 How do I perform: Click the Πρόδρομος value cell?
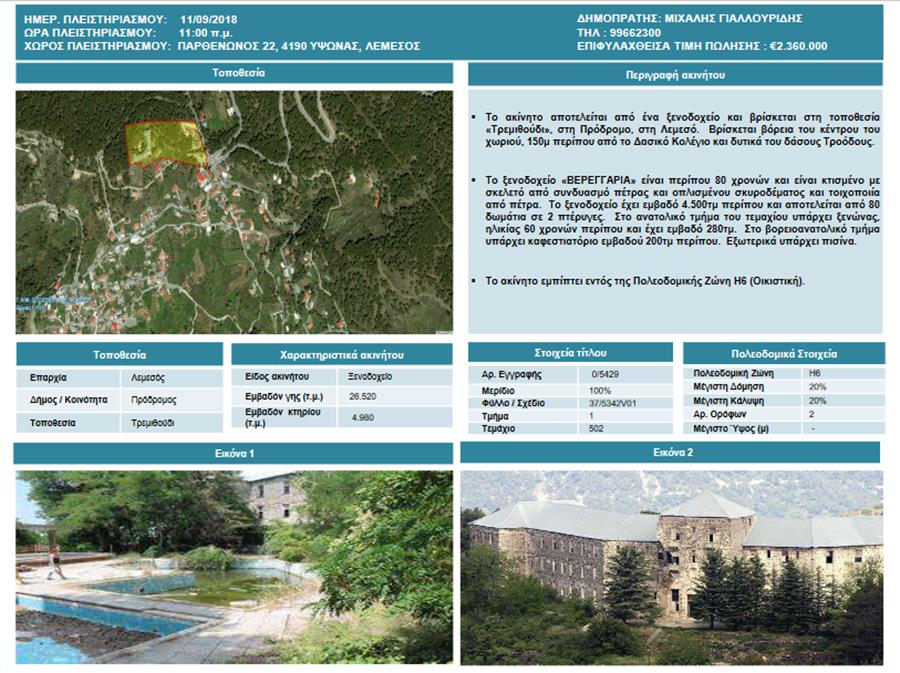point(172,400)
